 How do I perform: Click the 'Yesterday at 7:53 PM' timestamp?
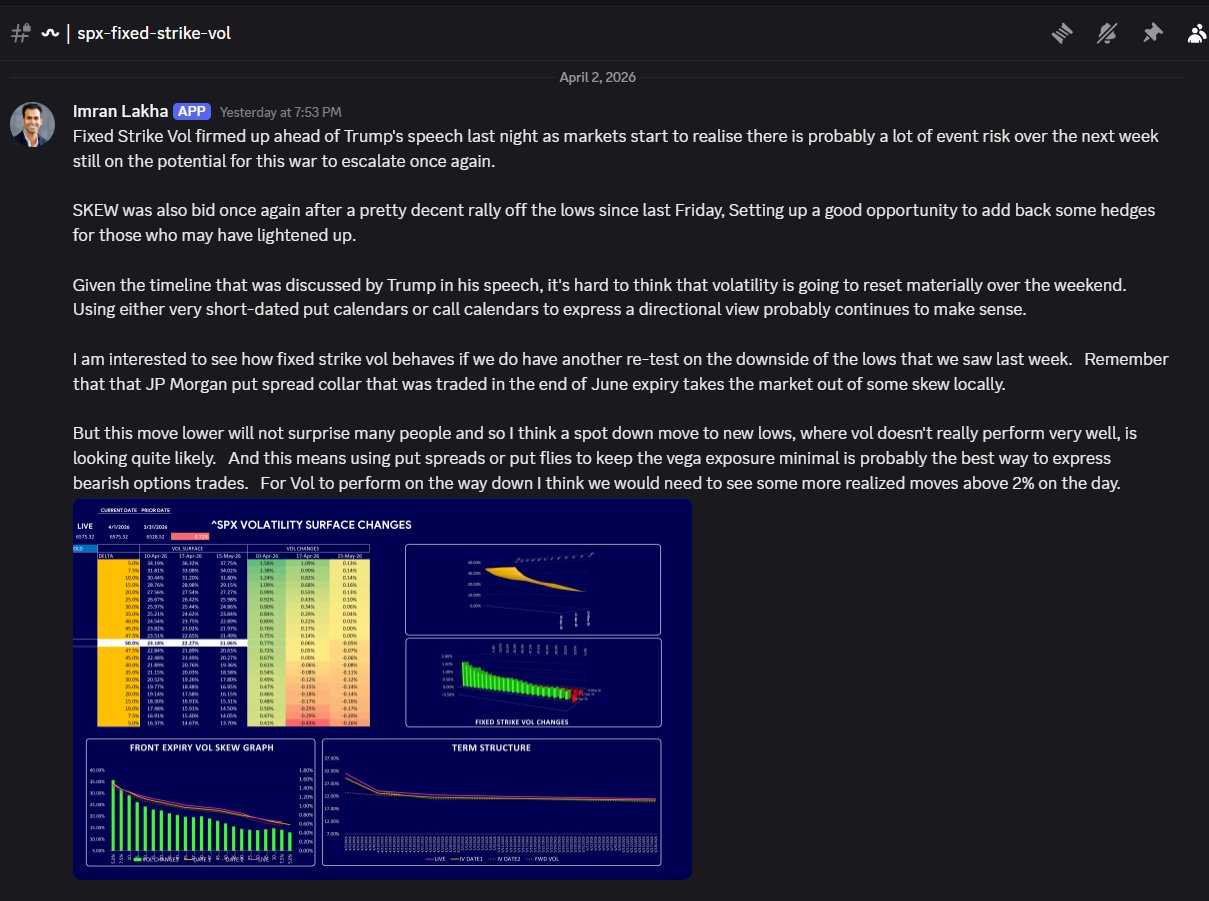pos(280,112)
